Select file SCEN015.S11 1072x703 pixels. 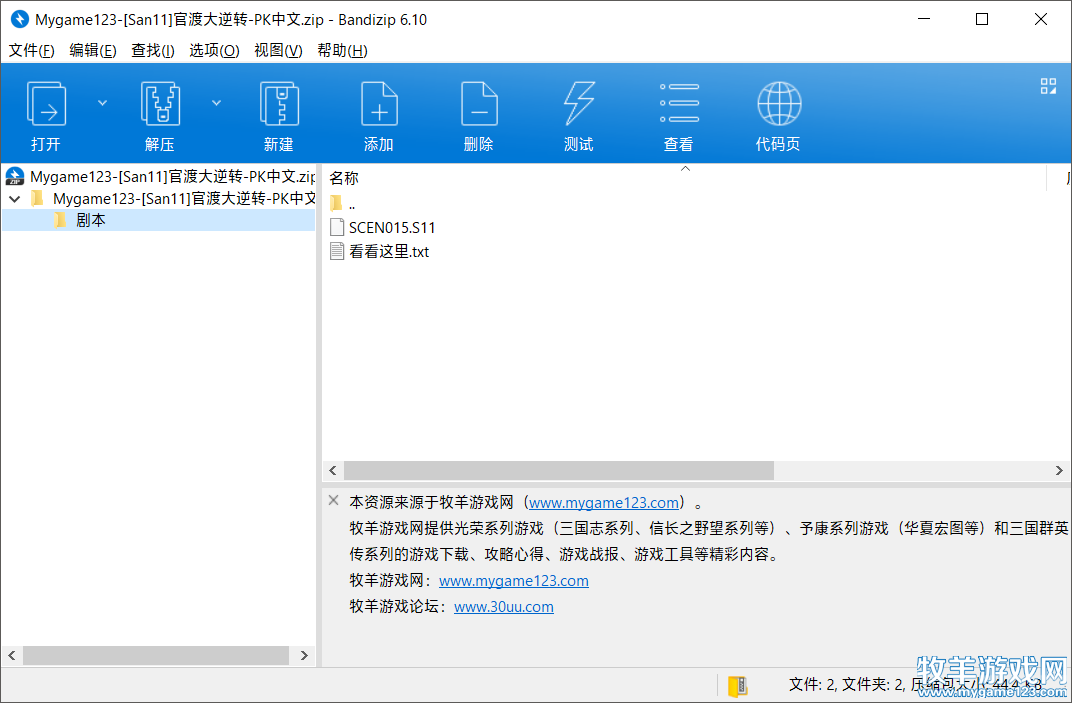pos(392,228)
